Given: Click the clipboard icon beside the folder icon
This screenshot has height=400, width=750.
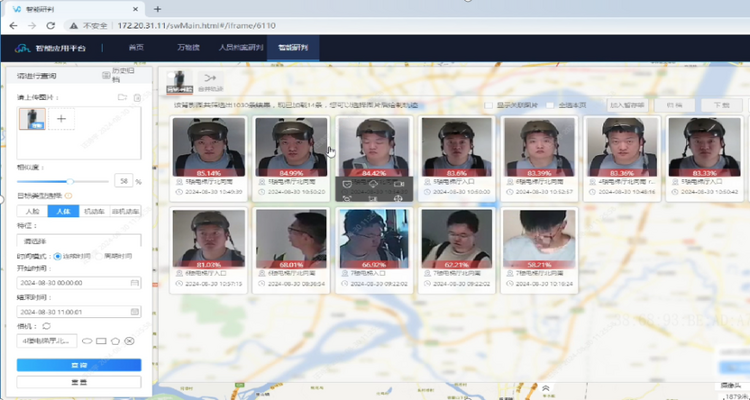Looking at the screenshot, I should (x=137, y=98).
